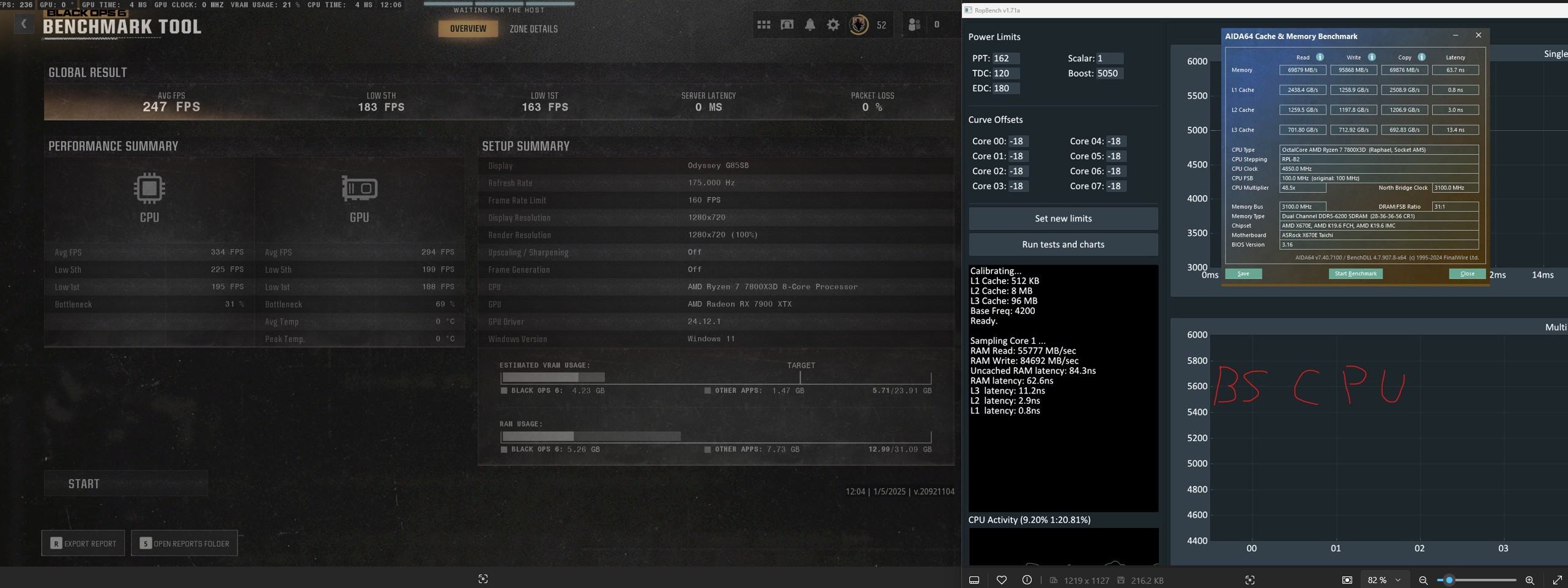1568x588 pixels.
Task: Click the zoom in magnifier icon
Action: tap(1529, 580)
